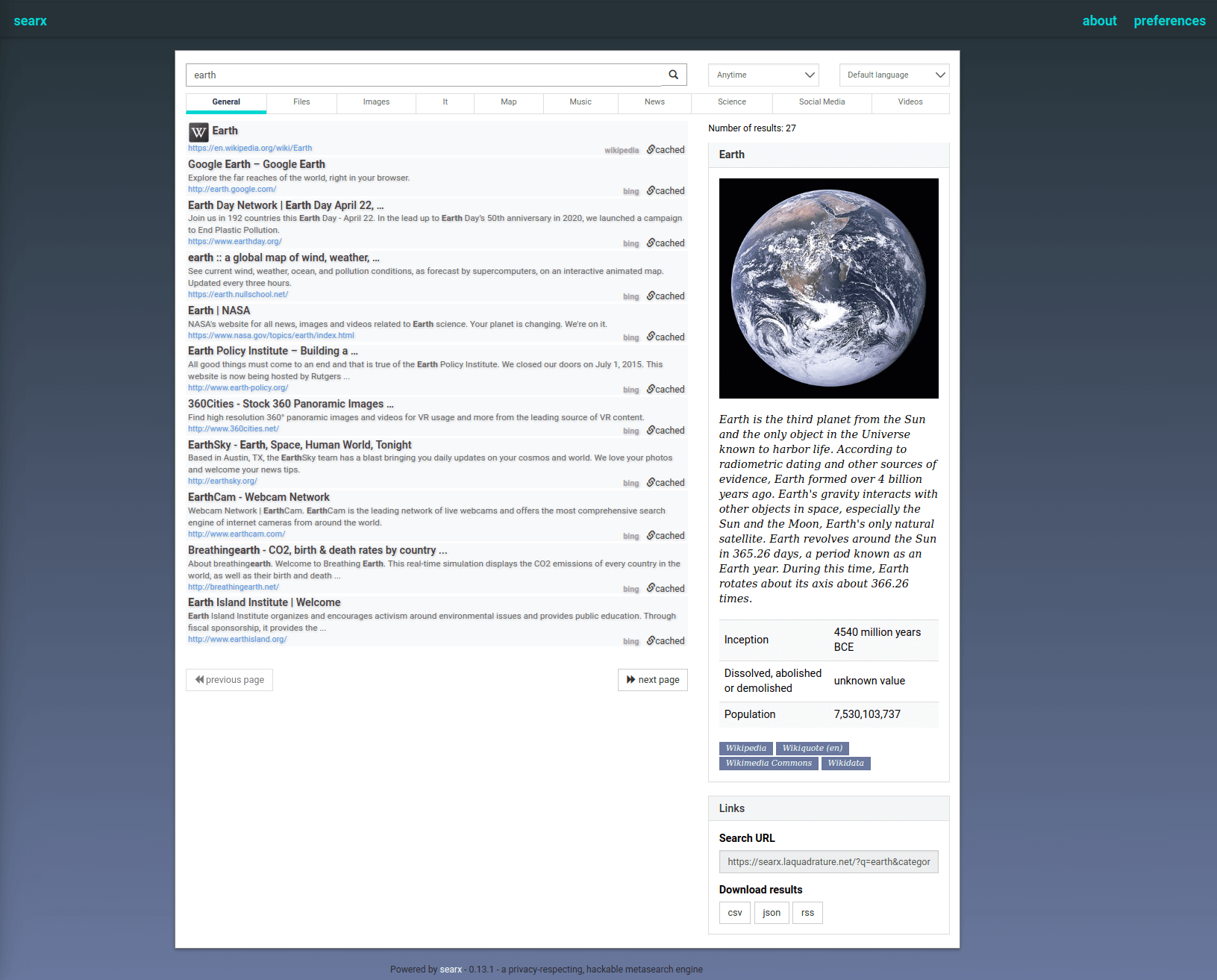Open the EarthCam Webcam Network result

pos(259,497)
